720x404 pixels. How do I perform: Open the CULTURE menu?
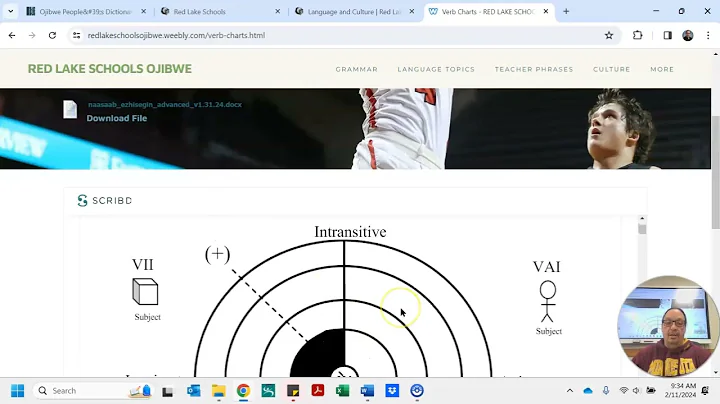click(611, 69)
